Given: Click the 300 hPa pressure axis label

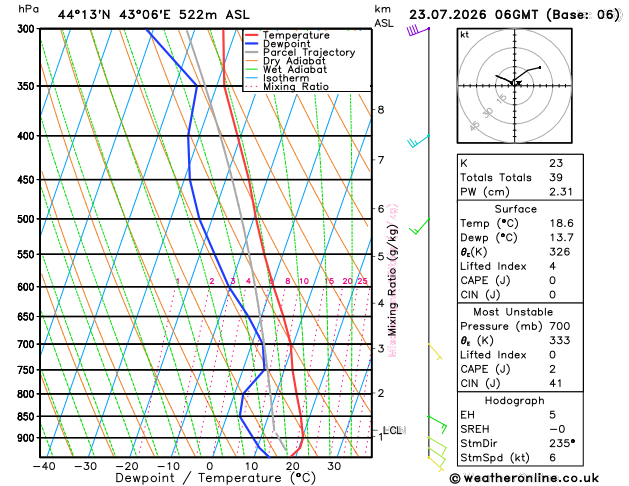Looking at the screenshot, I should point(27,28).
